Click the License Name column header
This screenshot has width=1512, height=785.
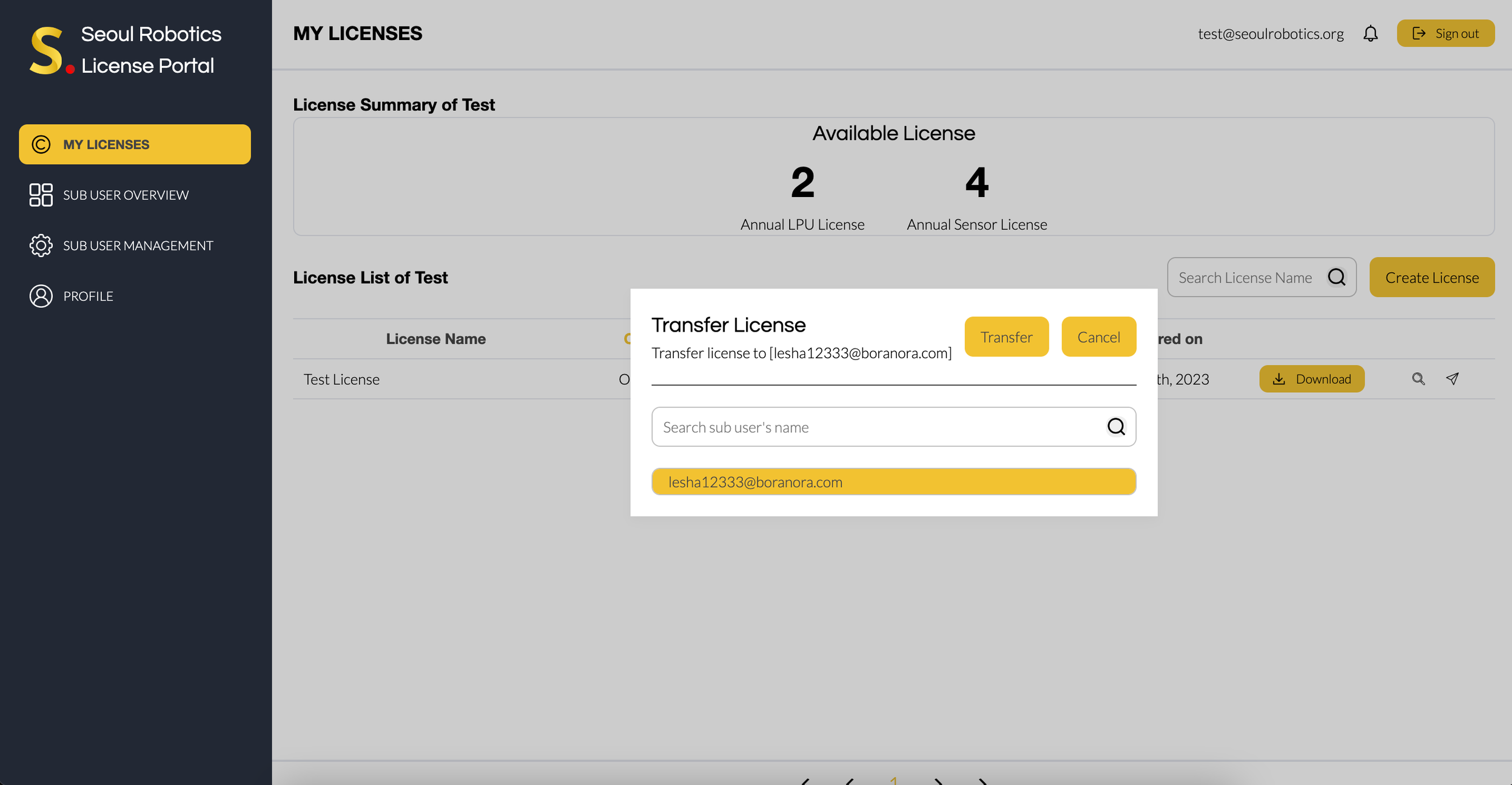click(x=435, y=339)
